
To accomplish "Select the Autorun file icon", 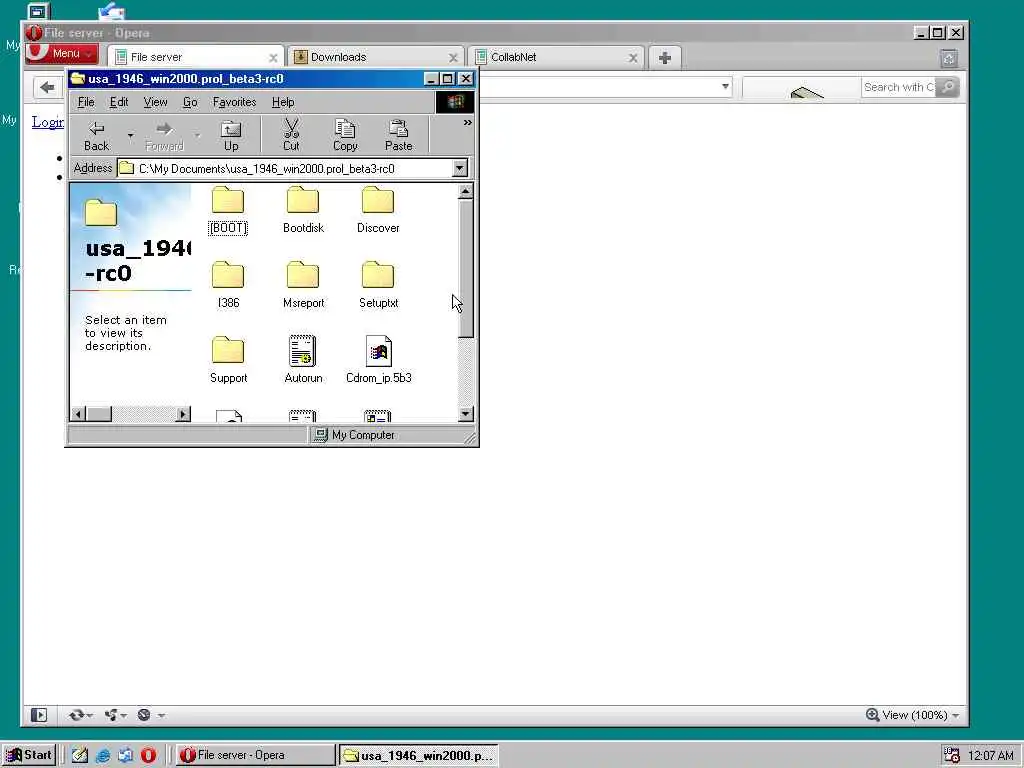I will (x=303, y=360).
